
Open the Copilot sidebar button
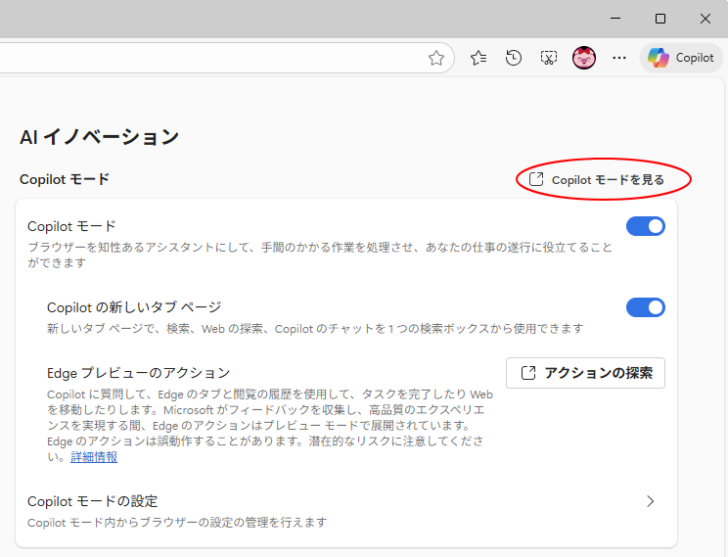pos(681,58)
